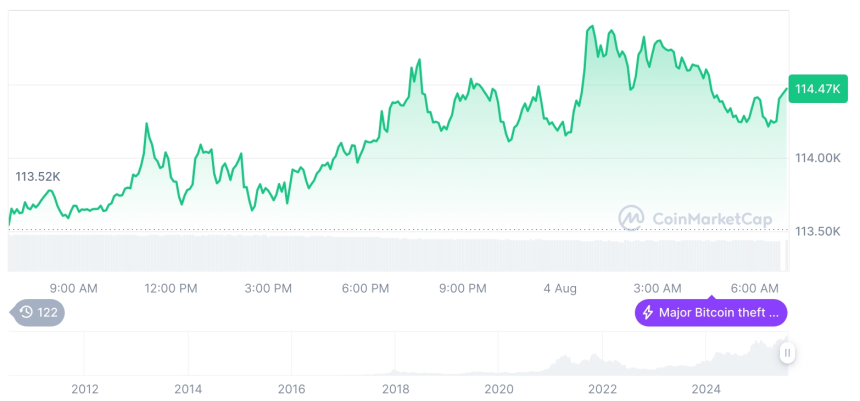Click the 9:00 PM time axis label
860x401 pixels.
click(463, 288)
